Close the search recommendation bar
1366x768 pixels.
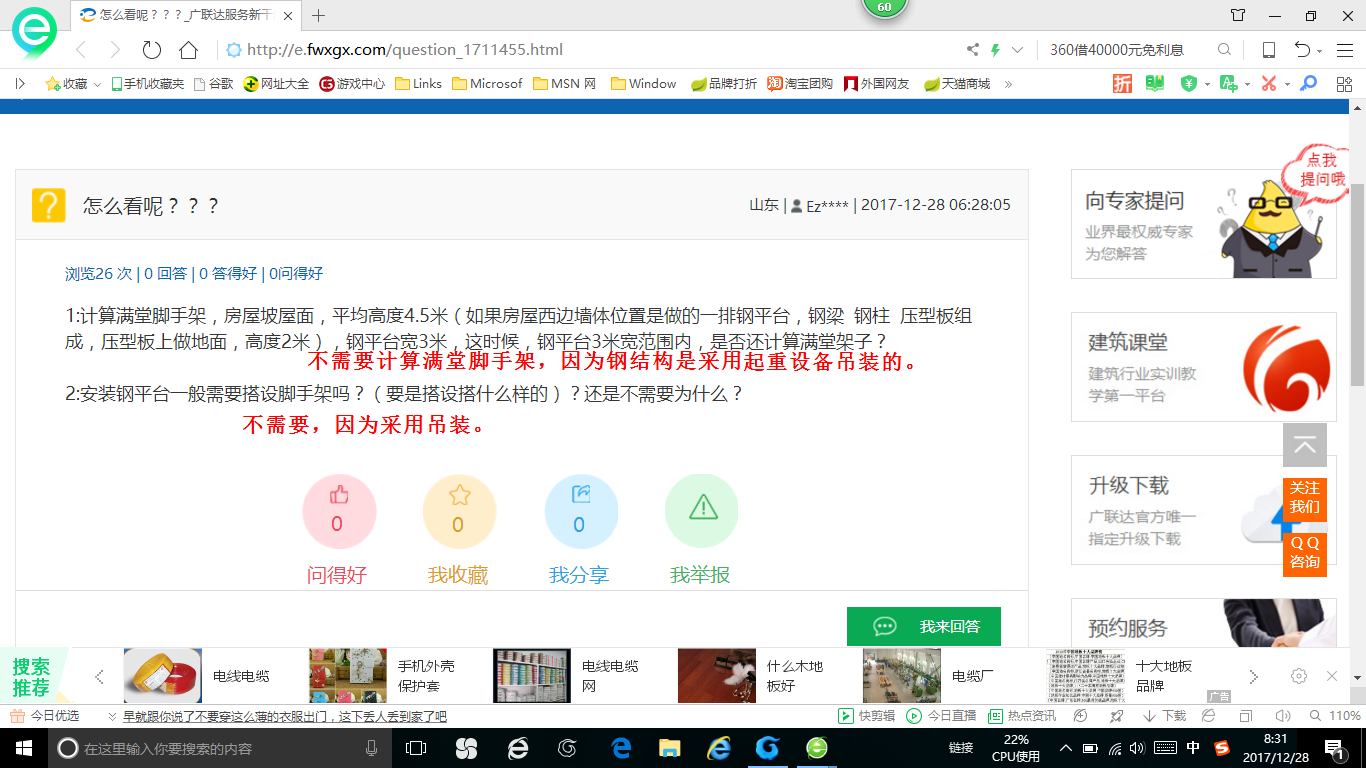point(1332,676)
